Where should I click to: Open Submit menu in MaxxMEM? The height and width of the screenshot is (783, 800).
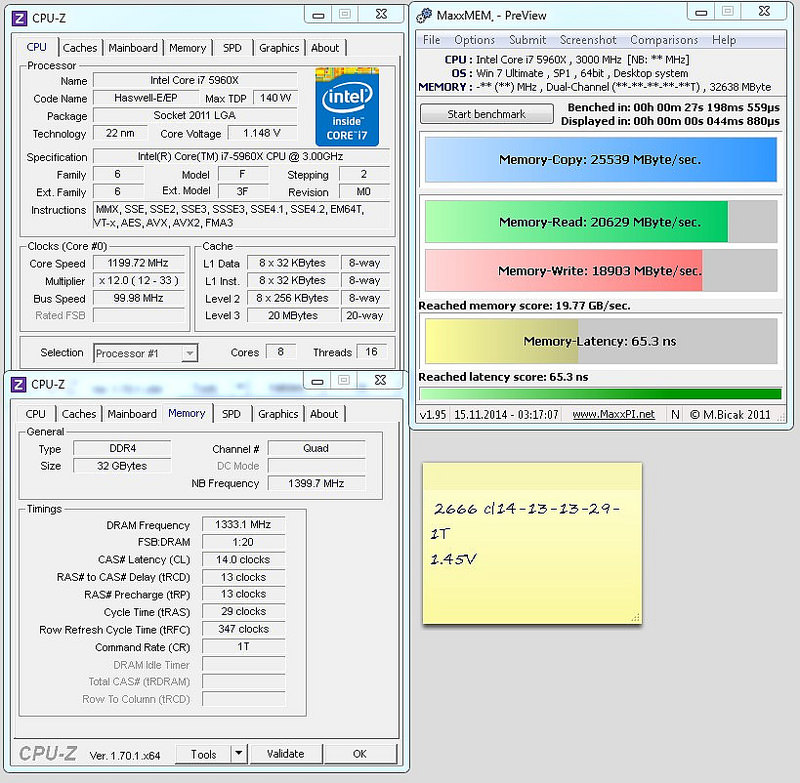(x=528, y=40)
